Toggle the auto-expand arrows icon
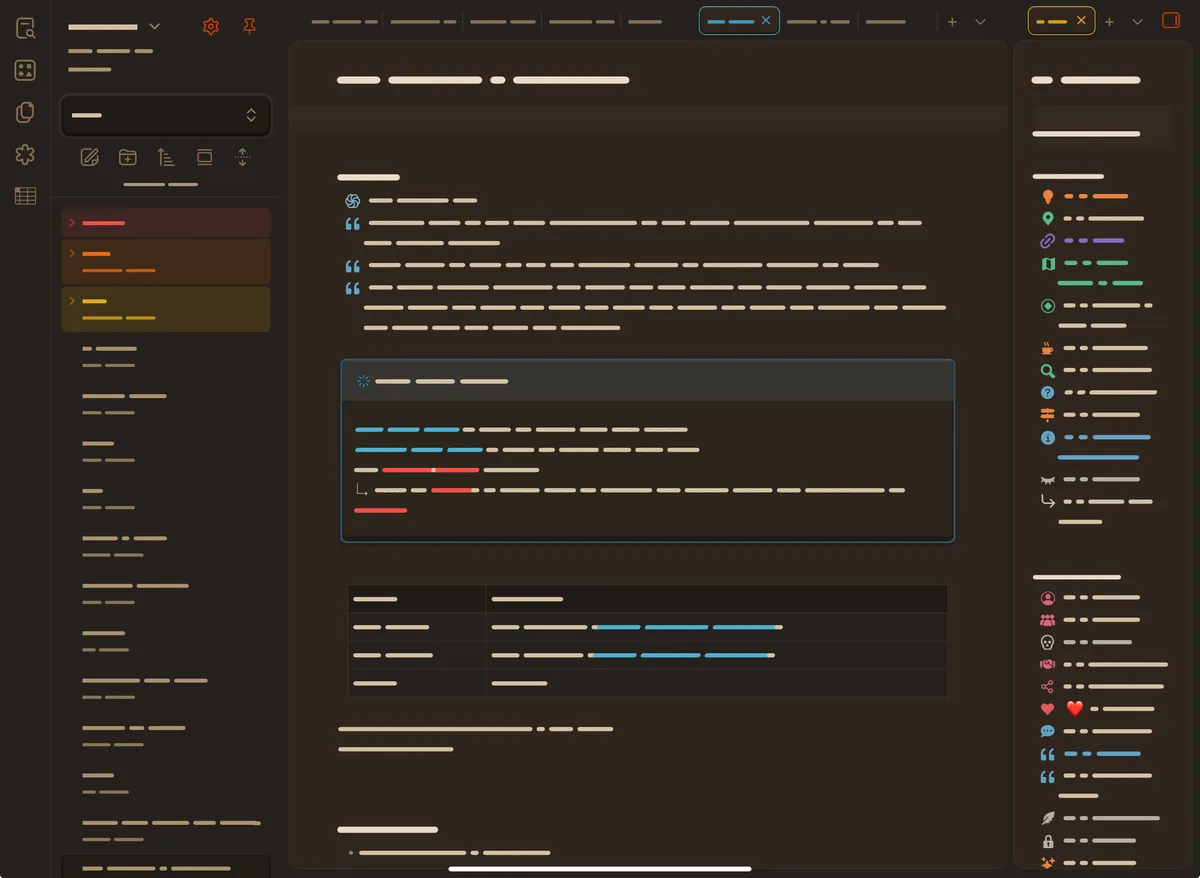1200x878 pixels. (x=242, y=157)
